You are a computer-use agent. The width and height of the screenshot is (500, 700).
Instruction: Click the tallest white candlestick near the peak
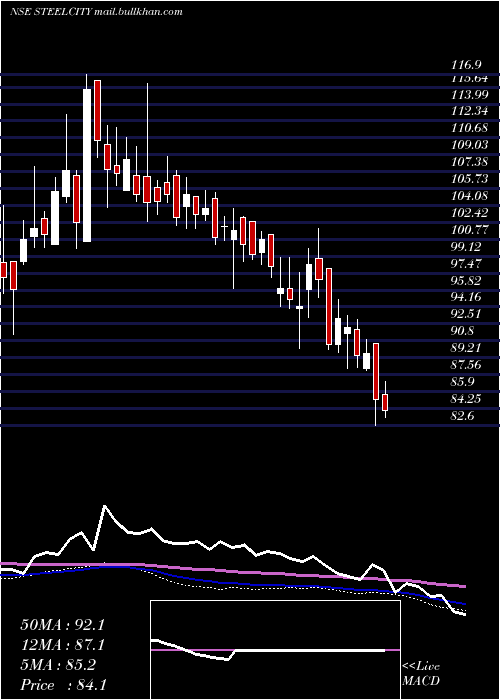(87, 165)
